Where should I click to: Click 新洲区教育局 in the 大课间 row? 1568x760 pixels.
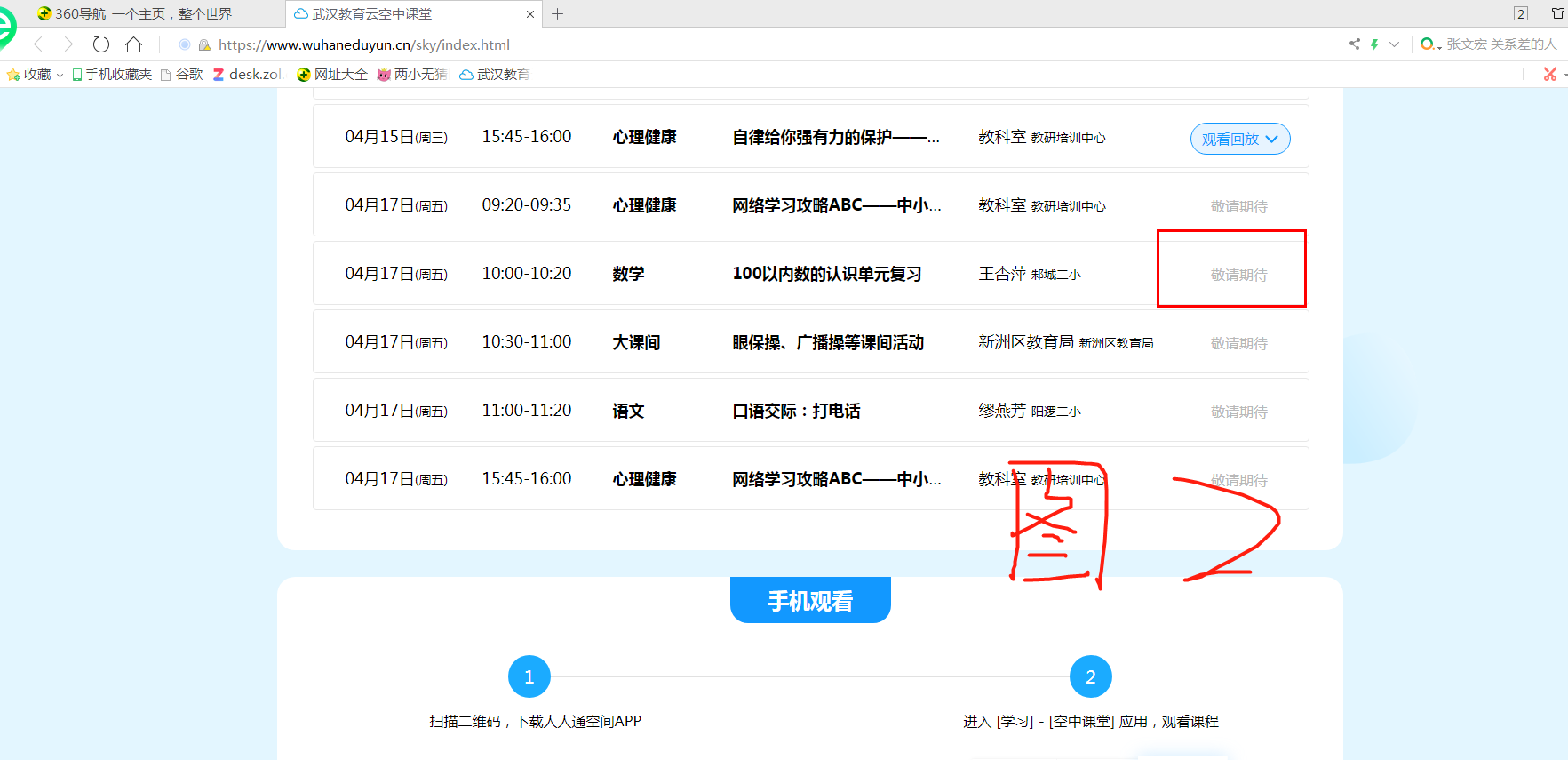coord(1026,342)
